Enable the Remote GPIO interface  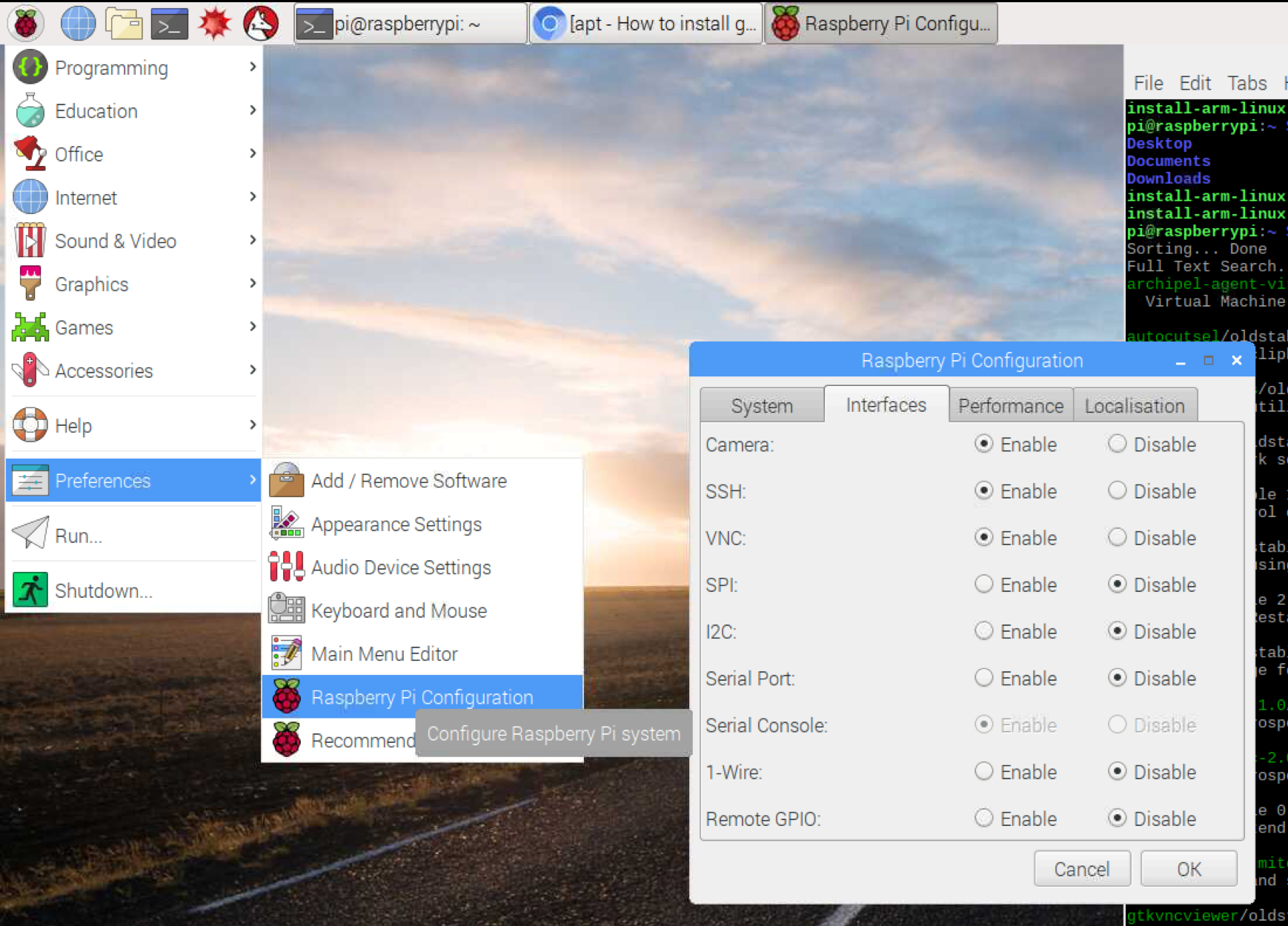[983, 818]
